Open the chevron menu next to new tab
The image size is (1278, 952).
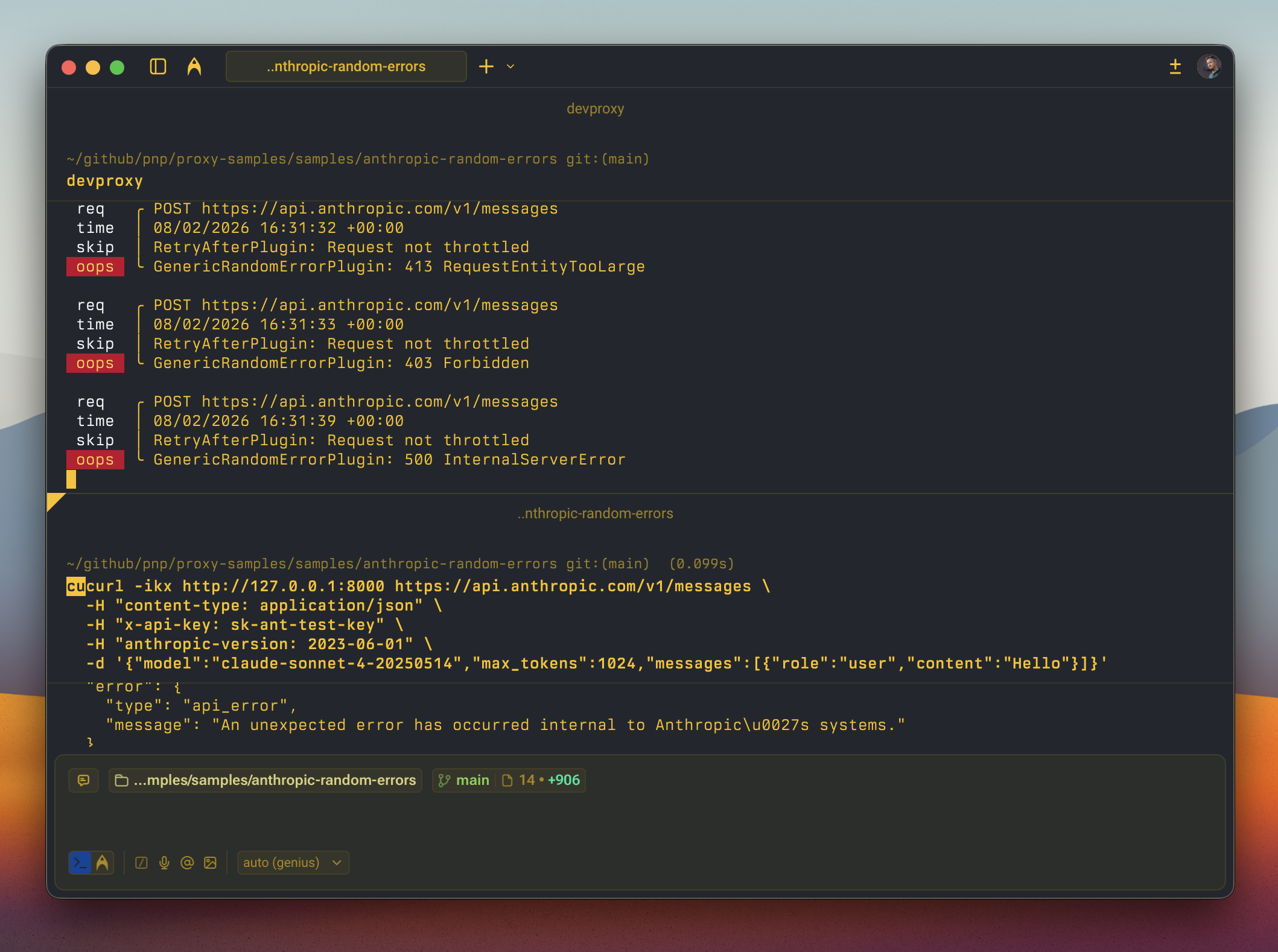click(510, 66)
